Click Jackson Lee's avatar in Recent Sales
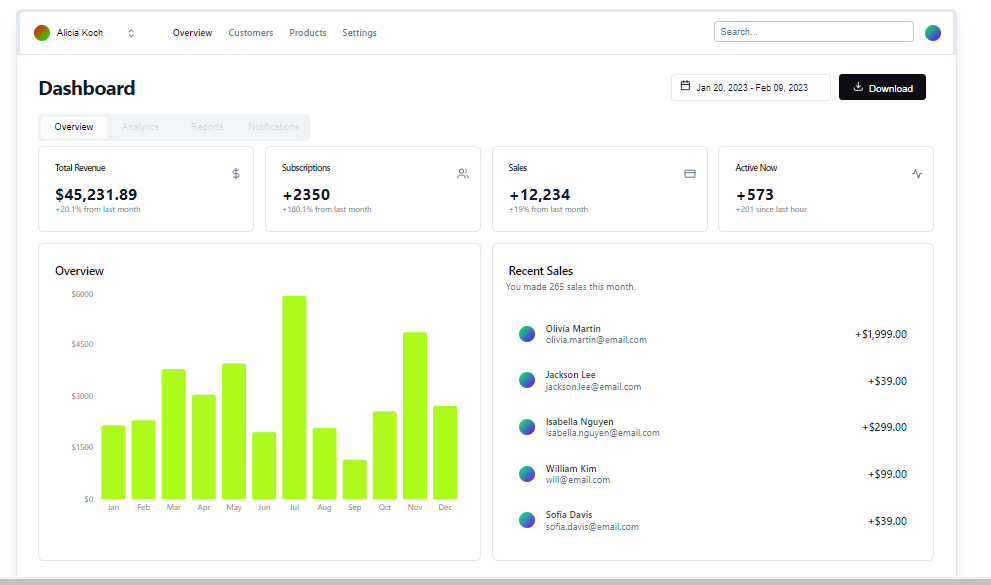 click(x=527, y=380)
